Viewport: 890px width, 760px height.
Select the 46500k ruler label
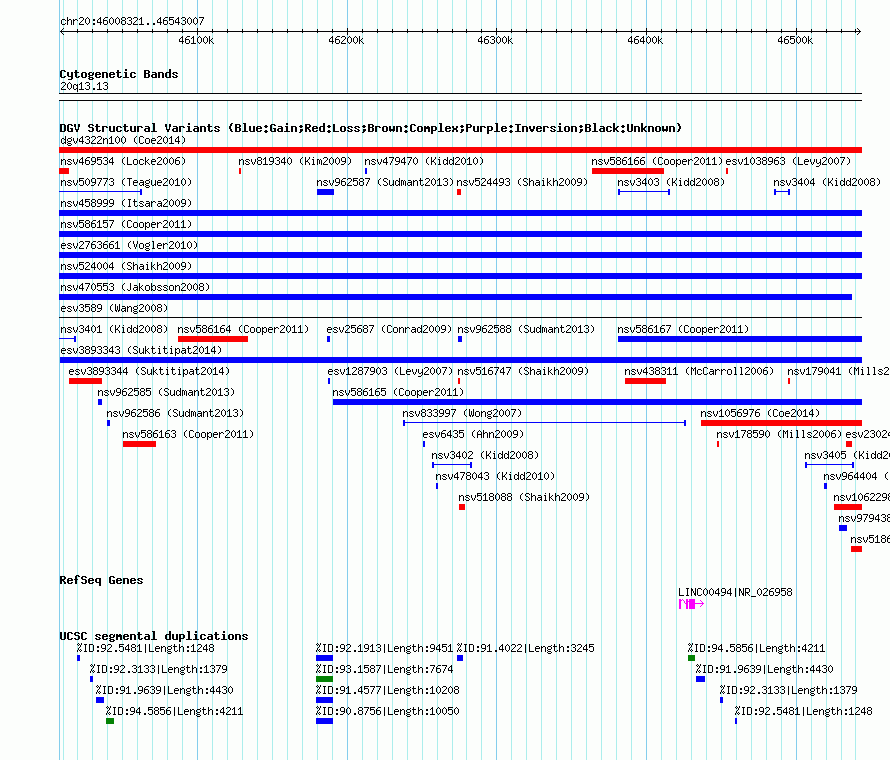click(795, 40)
